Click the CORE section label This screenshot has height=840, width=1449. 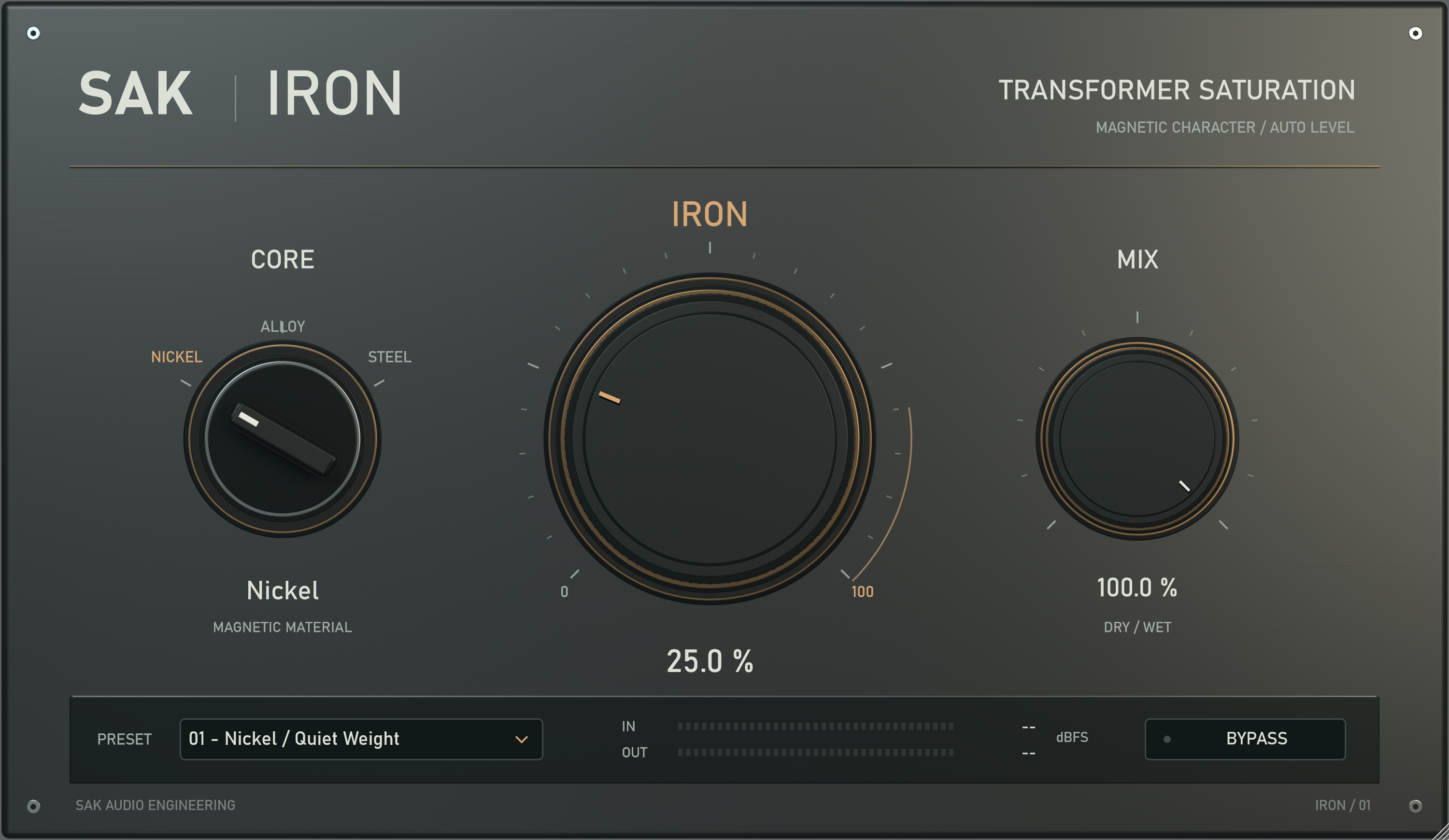coord(283,260)
